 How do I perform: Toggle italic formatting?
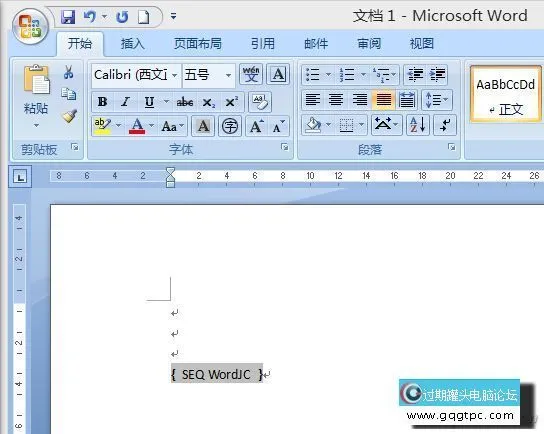(x=126, y=102)
